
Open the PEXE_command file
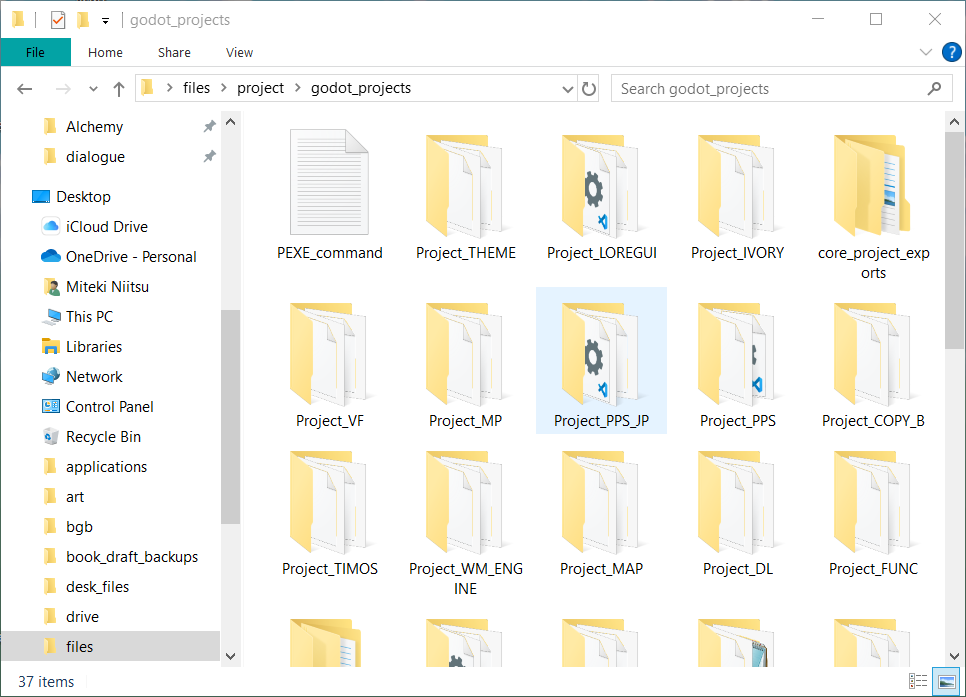[330, 196]
